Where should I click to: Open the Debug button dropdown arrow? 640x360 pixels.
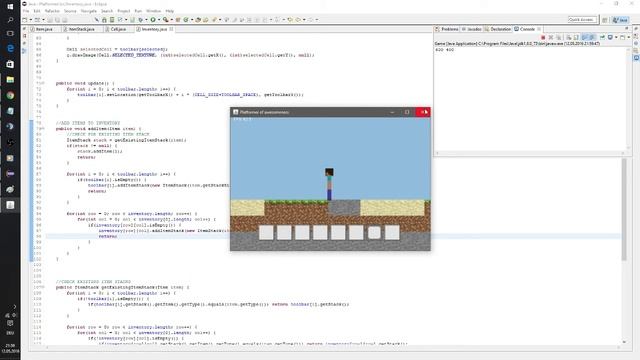(x=146, y=20)
